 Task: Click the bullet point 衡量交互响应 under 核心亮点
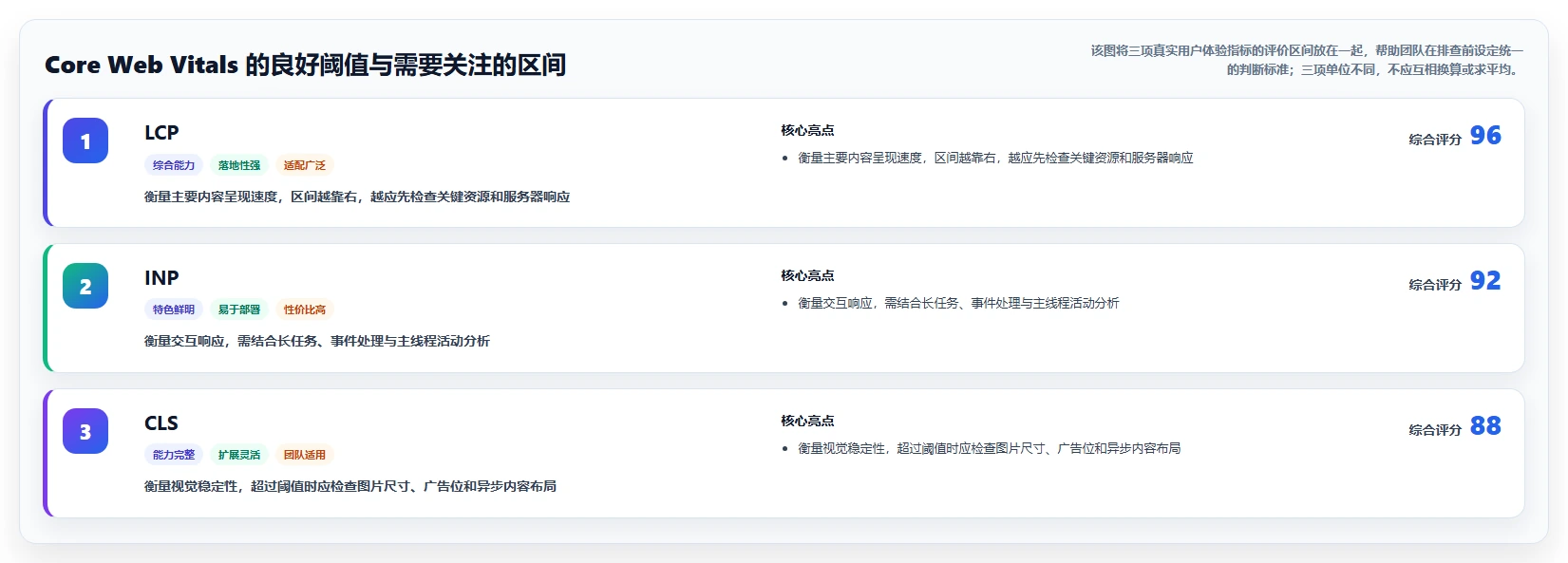[x=958, y=303]
